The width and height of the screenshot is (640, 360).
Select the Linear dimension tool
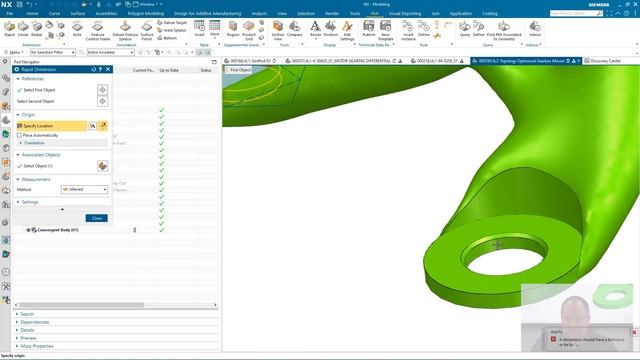click(23, 29)
